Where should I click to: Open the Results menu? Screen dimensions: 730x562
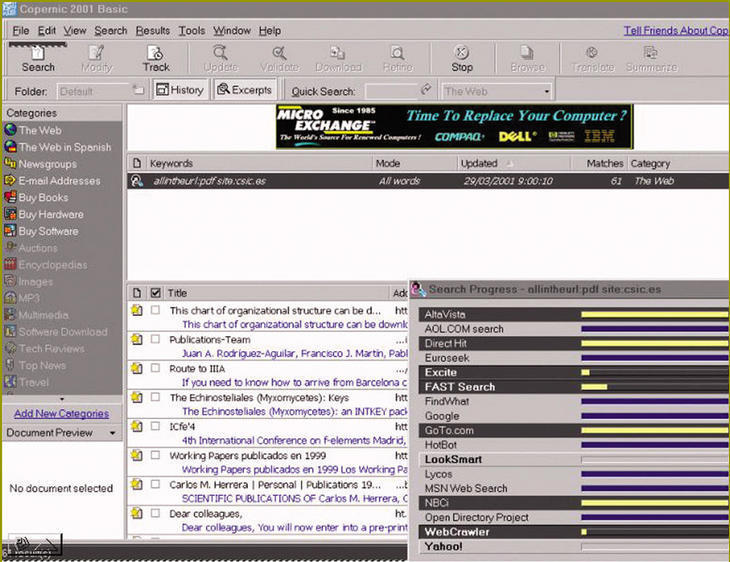[x=152, y=31]
